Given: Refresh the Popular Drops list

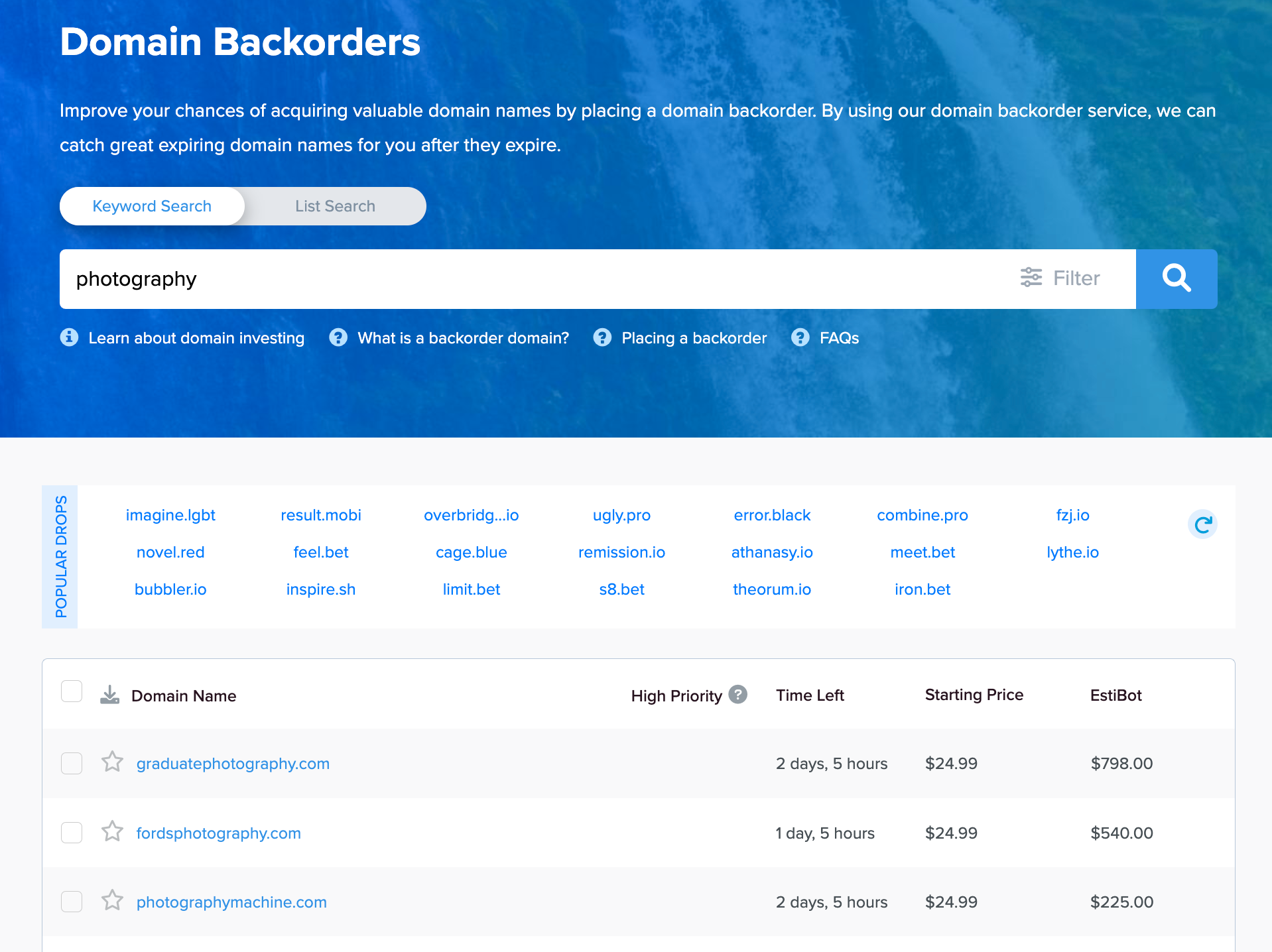Looking at the screenshot, I should (1202, 524).
